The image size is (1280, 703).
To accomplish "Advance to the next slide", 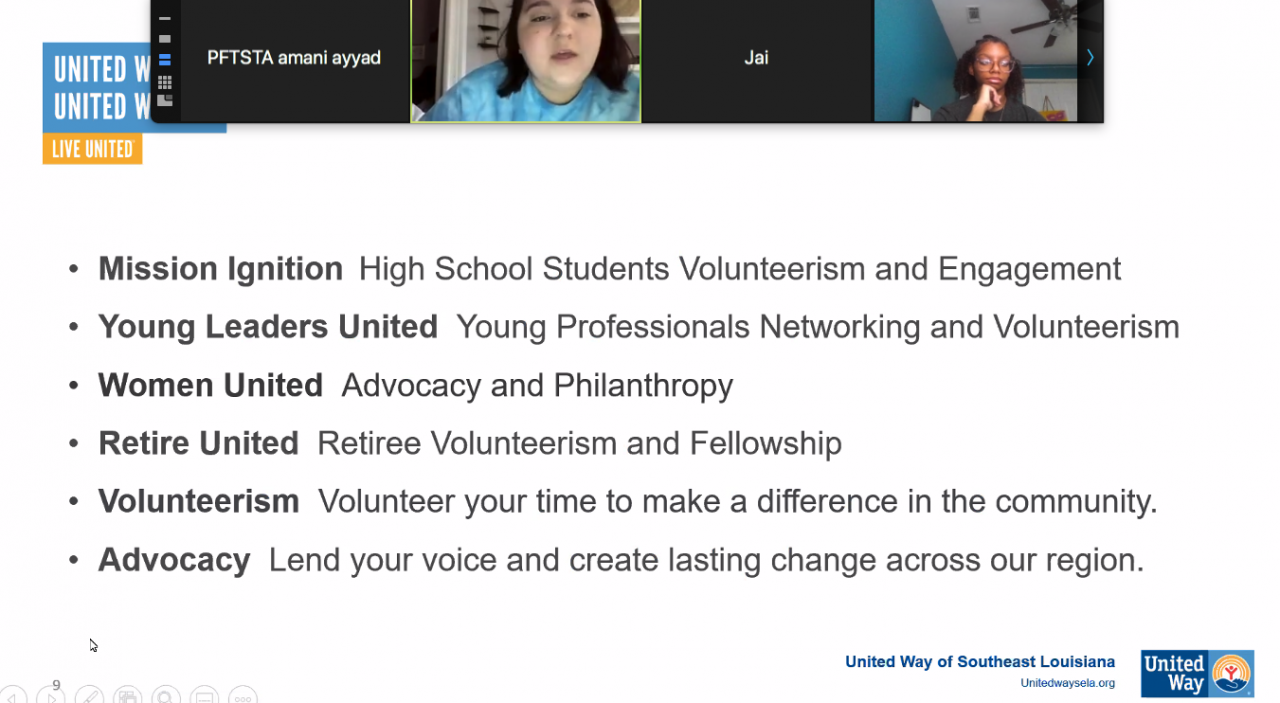I will coord(51,697).
